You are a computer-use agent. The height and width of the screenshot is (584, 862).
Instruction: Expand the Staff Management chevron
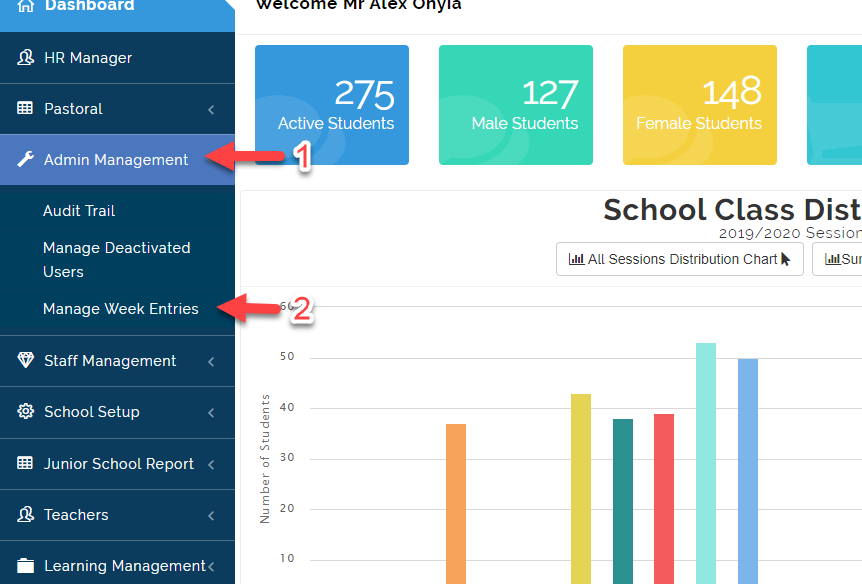tap(211, 361)
